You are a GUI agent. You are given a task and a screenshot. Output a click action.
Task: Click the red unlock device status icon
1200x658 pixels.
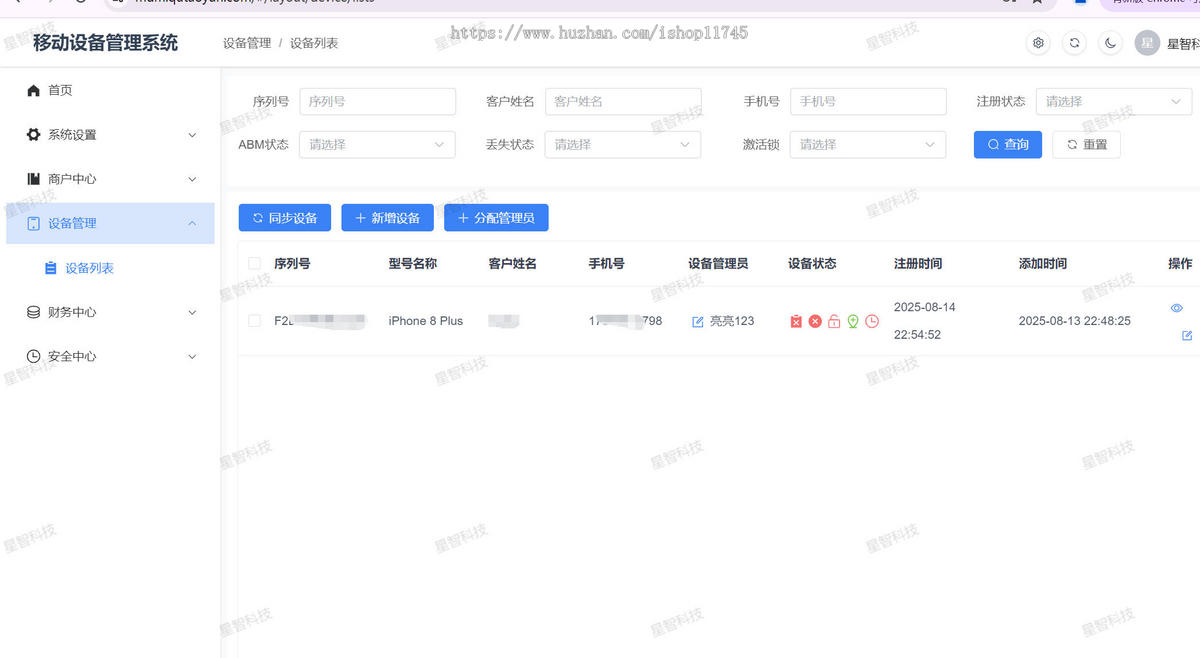pyautogui.click(x=834, y=321)
